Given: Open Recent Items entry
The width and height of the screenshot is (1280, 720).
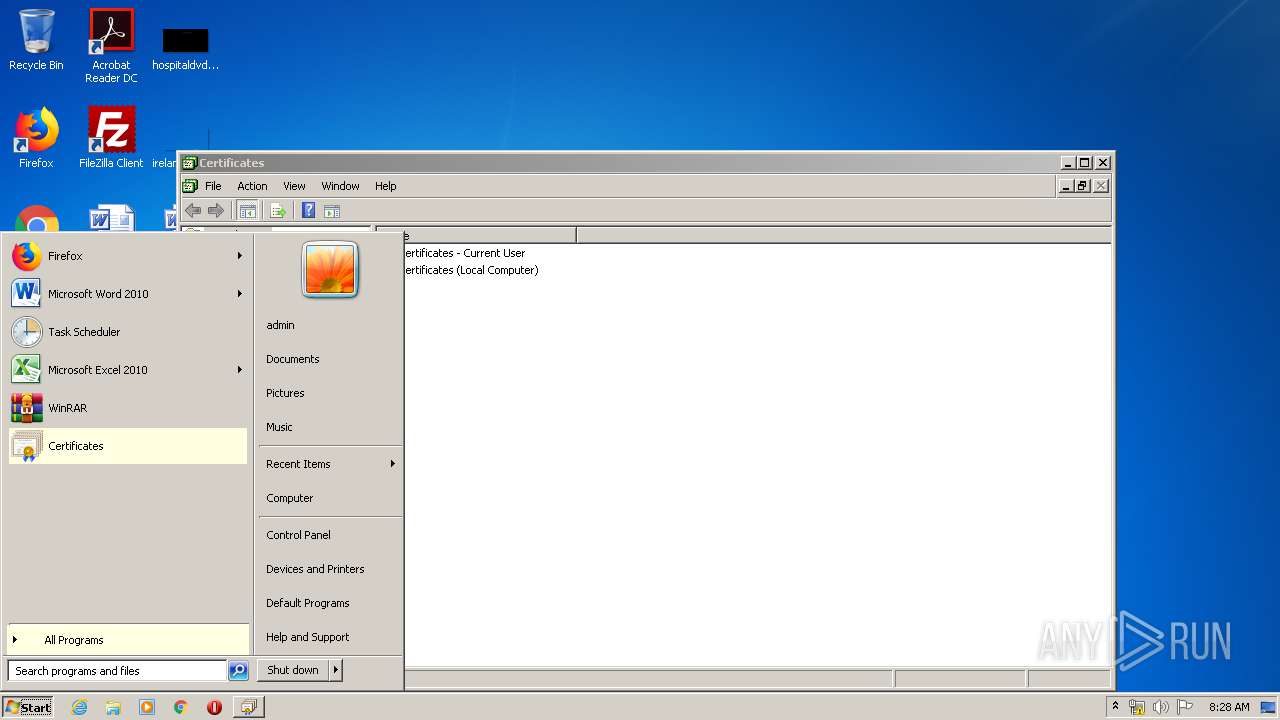Looking at the screenshot, I should pos(330,464).
